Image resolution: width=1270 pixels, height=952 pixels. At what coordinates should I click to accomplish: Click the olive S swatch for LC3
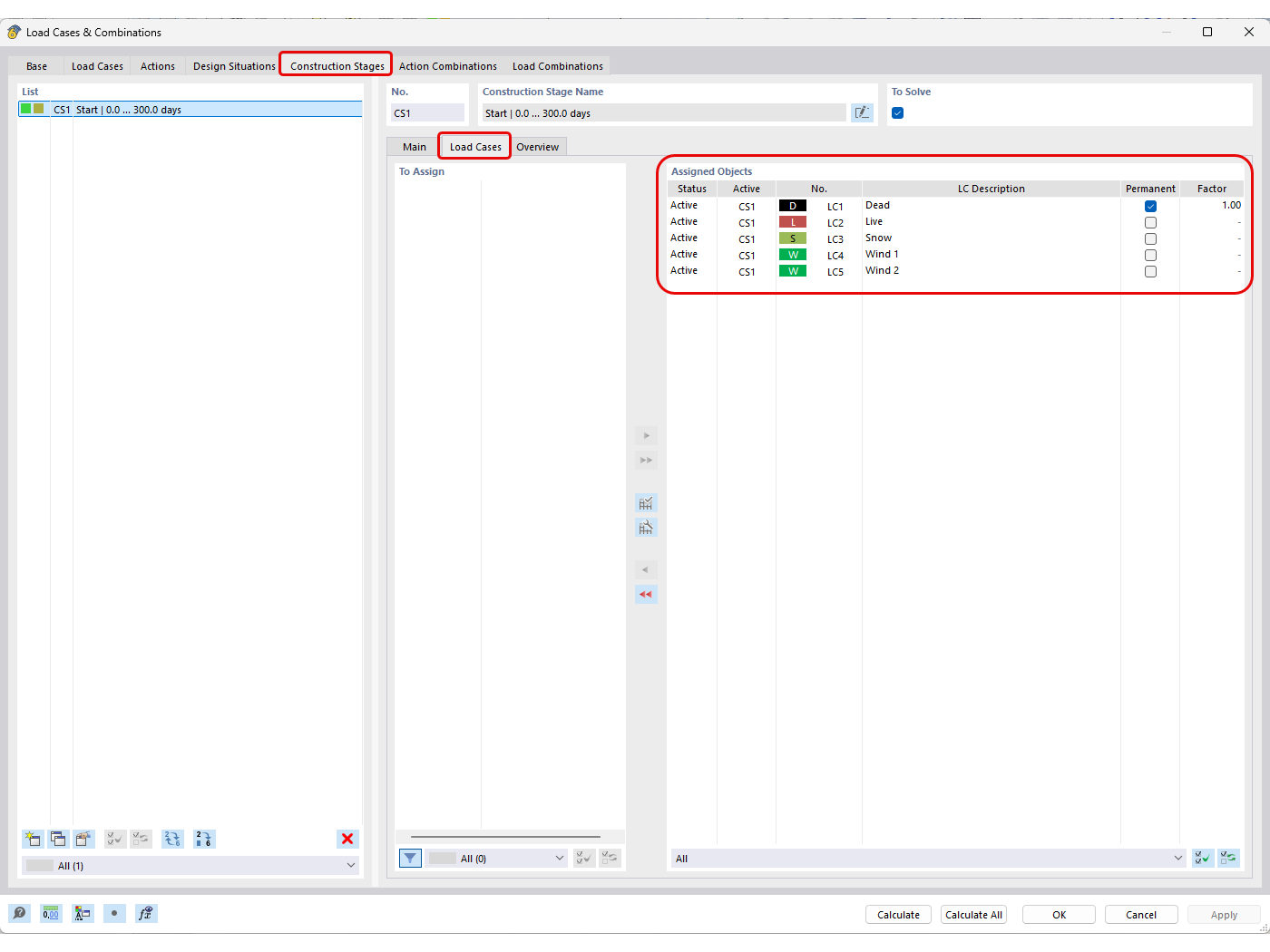(x=793, y=238)
